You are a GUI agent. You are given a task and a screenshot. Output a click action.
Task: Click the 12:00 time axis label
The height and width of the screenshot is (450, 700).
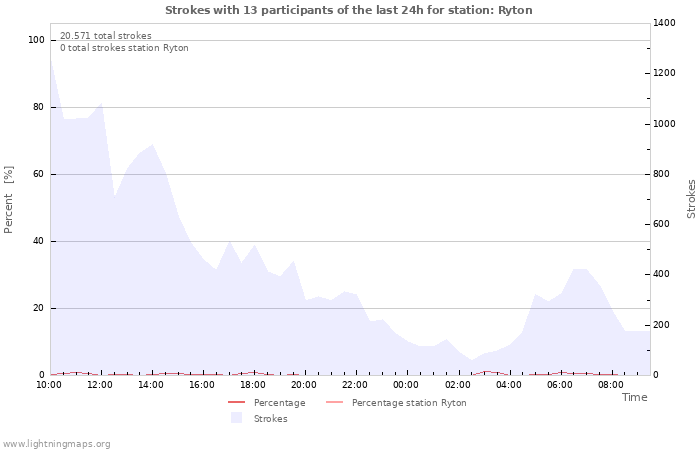[100, 385]
